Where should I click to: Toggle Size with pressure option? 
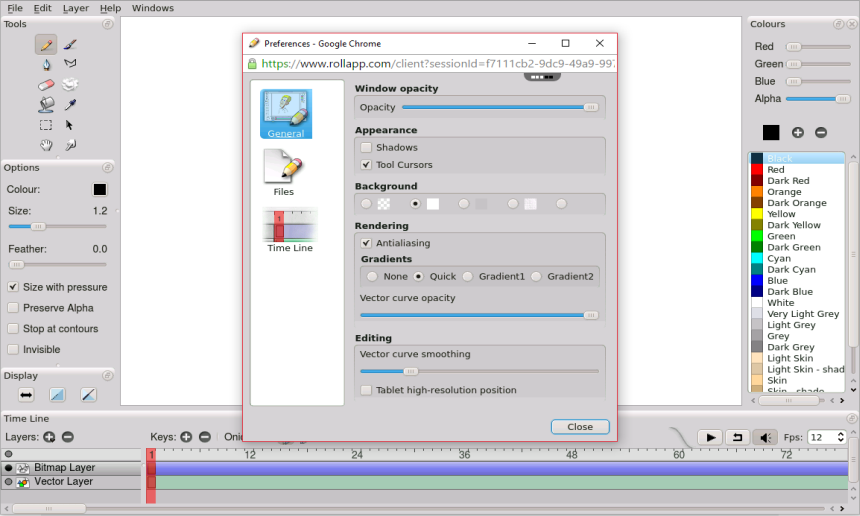13,287
